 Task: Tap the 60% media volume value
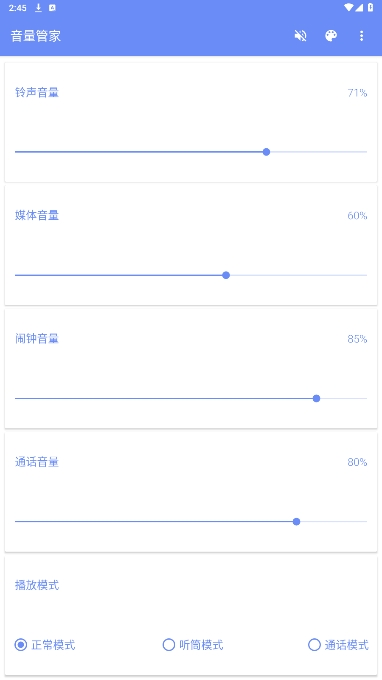tap(357, 216)
